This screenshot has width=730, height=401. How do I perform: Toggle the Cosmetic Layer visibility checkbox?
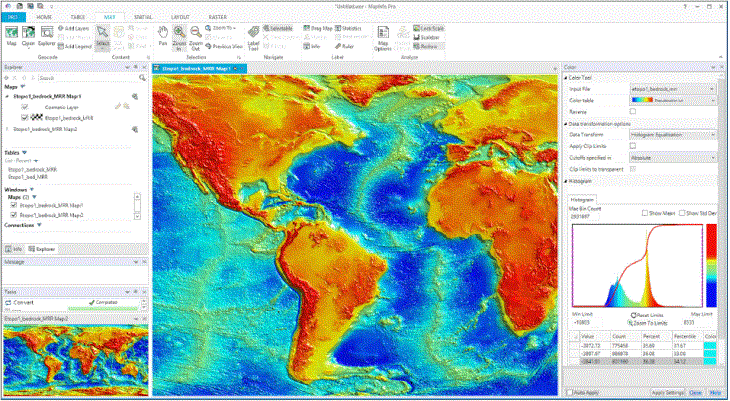pos(23,105)
